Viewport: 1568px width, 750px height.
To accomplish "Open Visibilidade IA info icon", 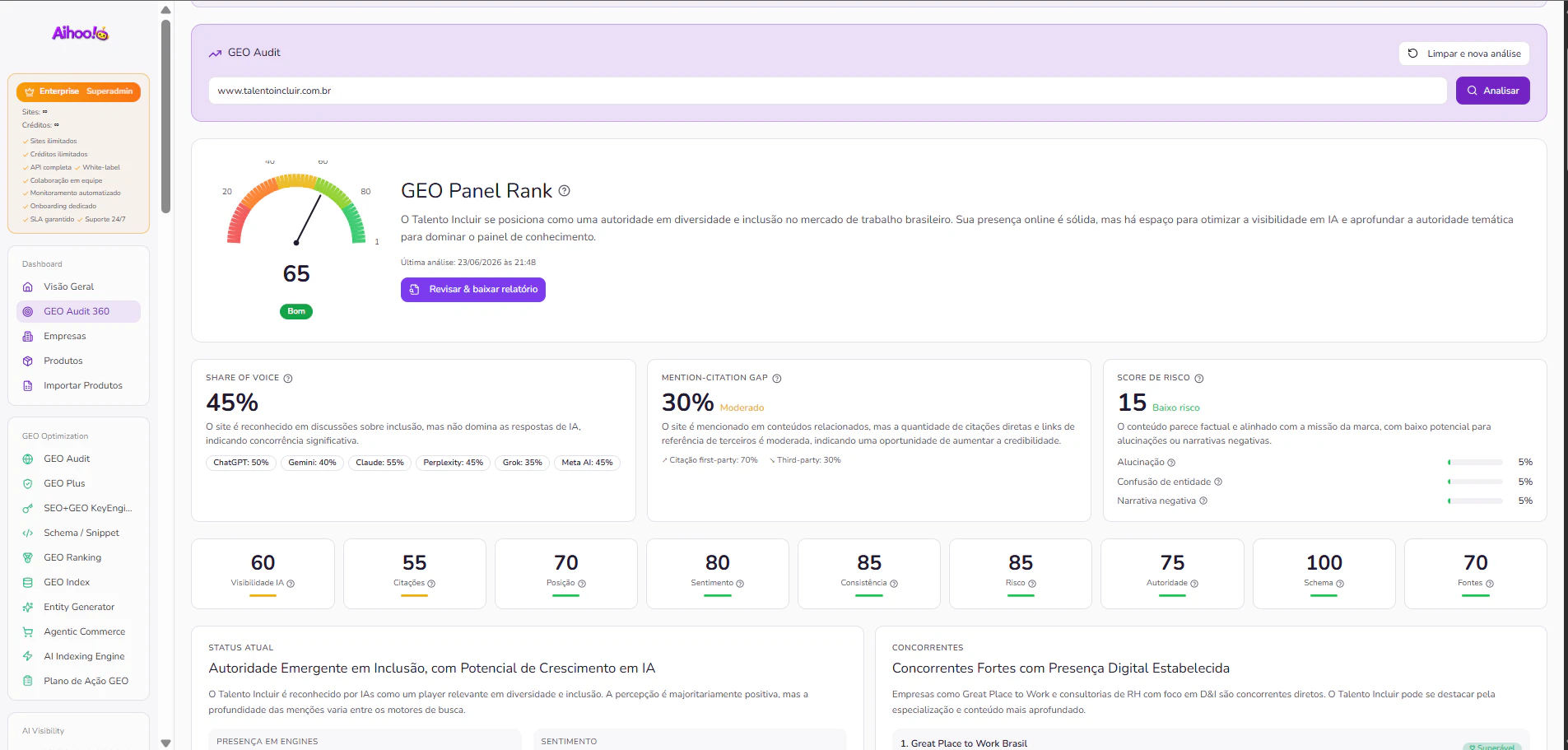I will coord(291,584).
